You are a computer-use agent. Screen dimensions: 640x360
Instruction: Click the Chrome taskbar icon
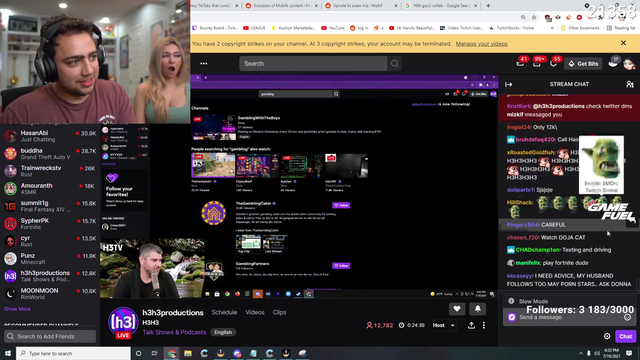point(172,353)
